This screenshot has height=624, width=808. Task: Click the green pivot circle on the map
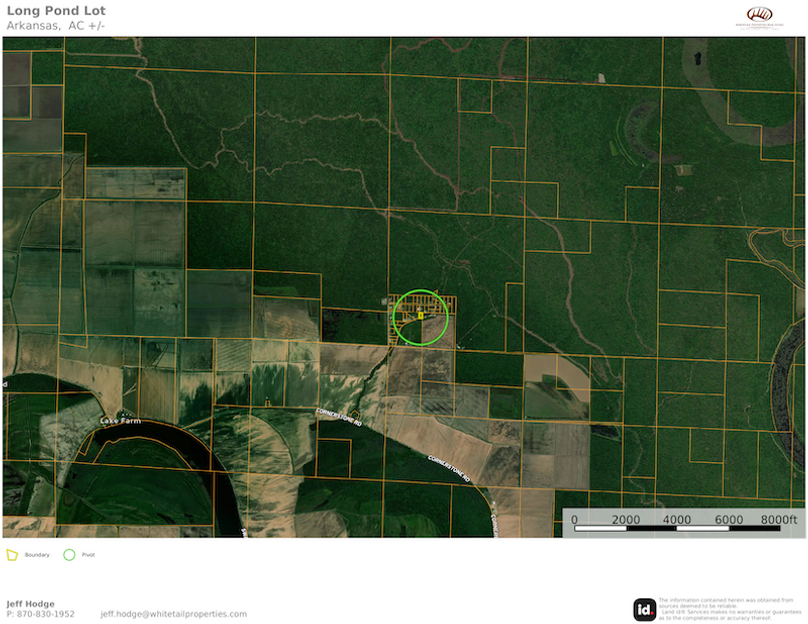(421, 317)
